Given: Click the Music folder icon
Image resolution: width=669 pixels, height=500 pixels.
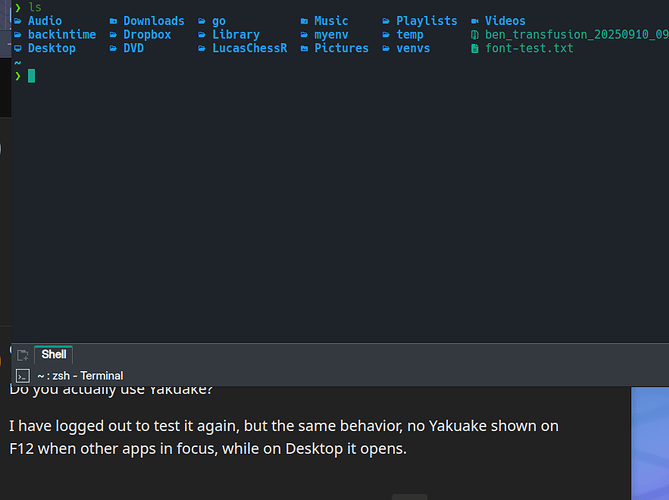Looking at the screenshot, I should (304, 21).
